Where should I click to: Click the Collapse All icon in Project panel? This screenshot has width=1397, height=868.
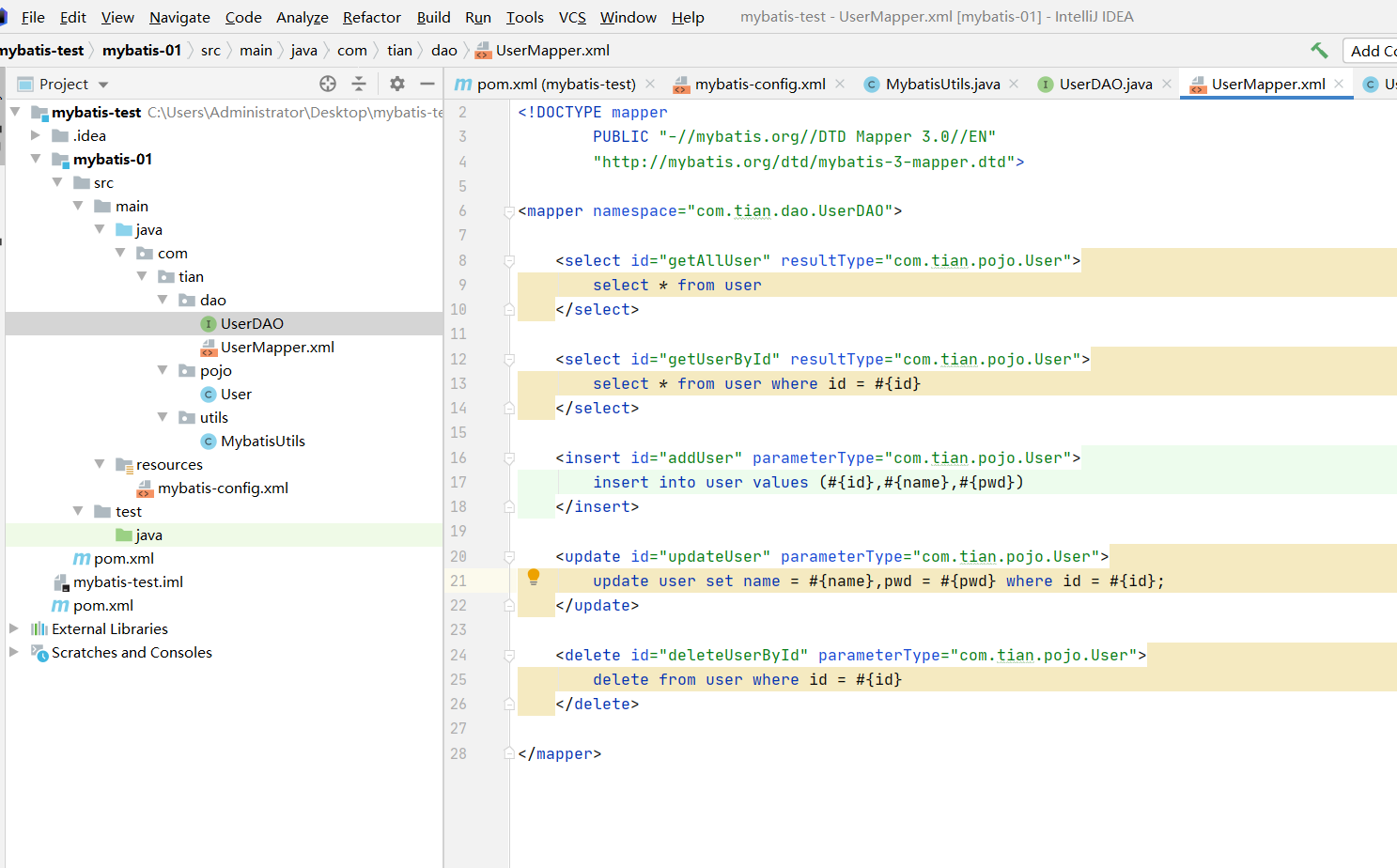pyautogui.click(x=359, y=84)
